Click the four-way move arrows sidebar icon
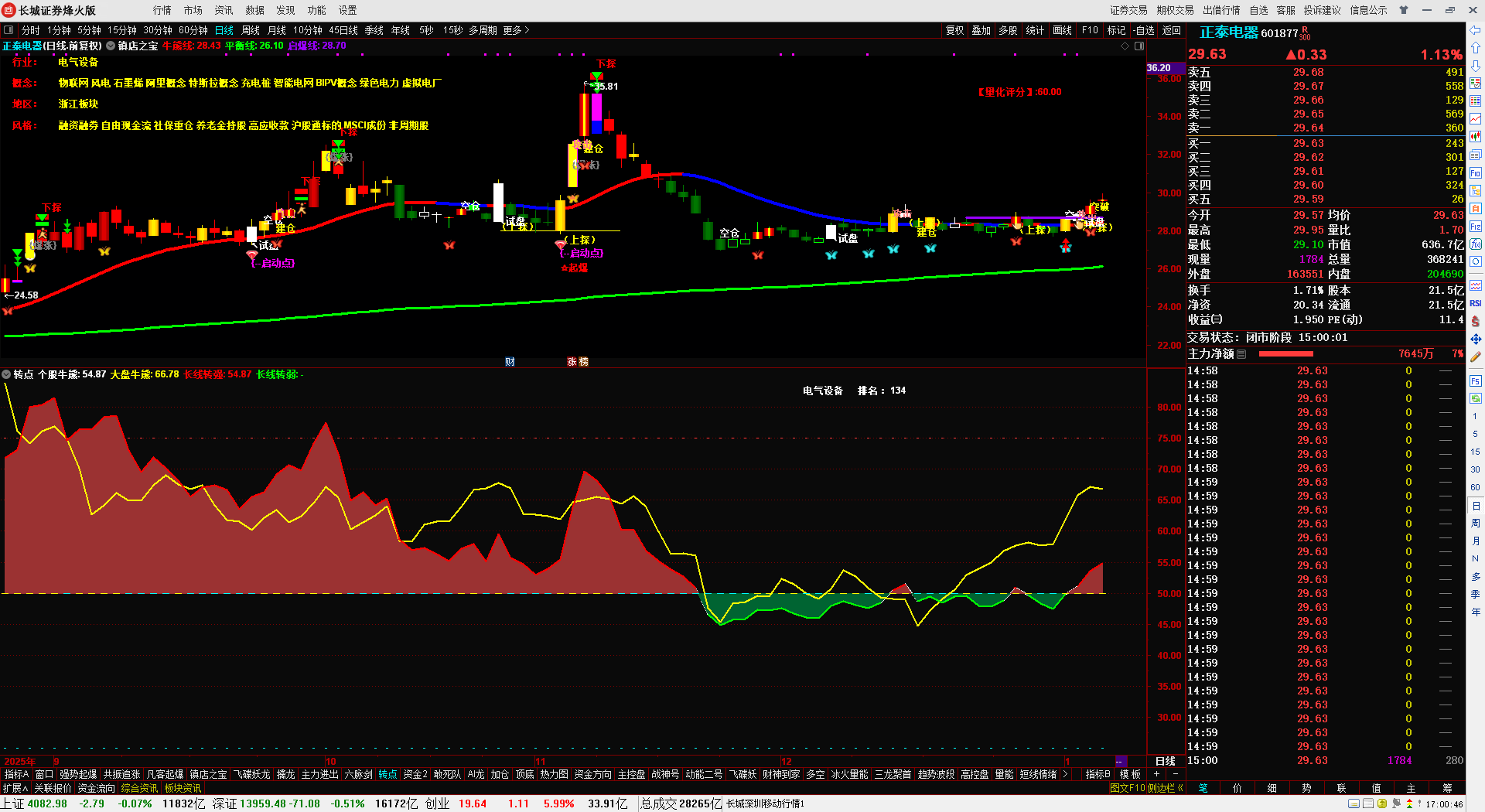 (1476, 339)
